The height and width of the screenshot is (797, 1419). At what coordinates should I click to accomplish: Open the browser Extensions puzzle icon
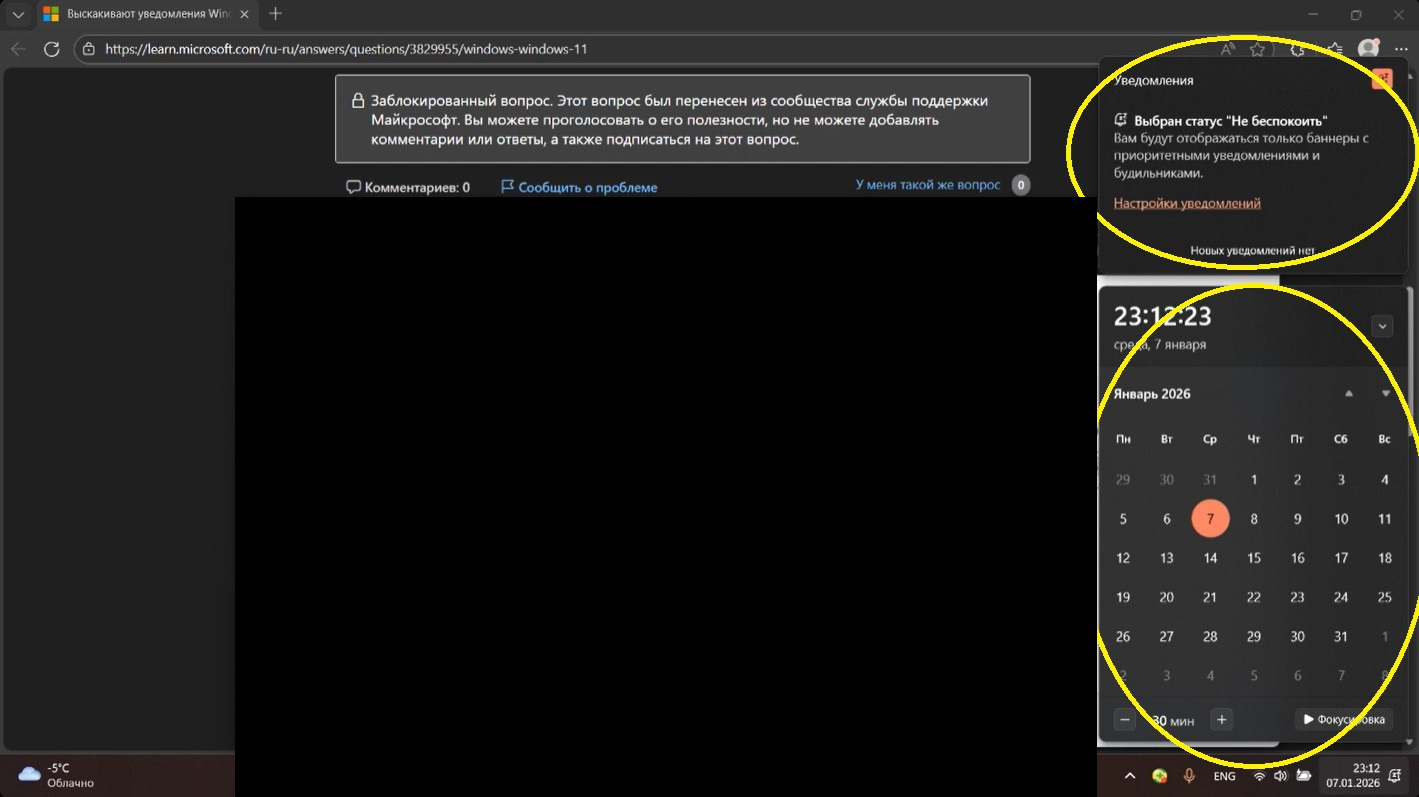pyautogui.click(x=1298, y=48)
